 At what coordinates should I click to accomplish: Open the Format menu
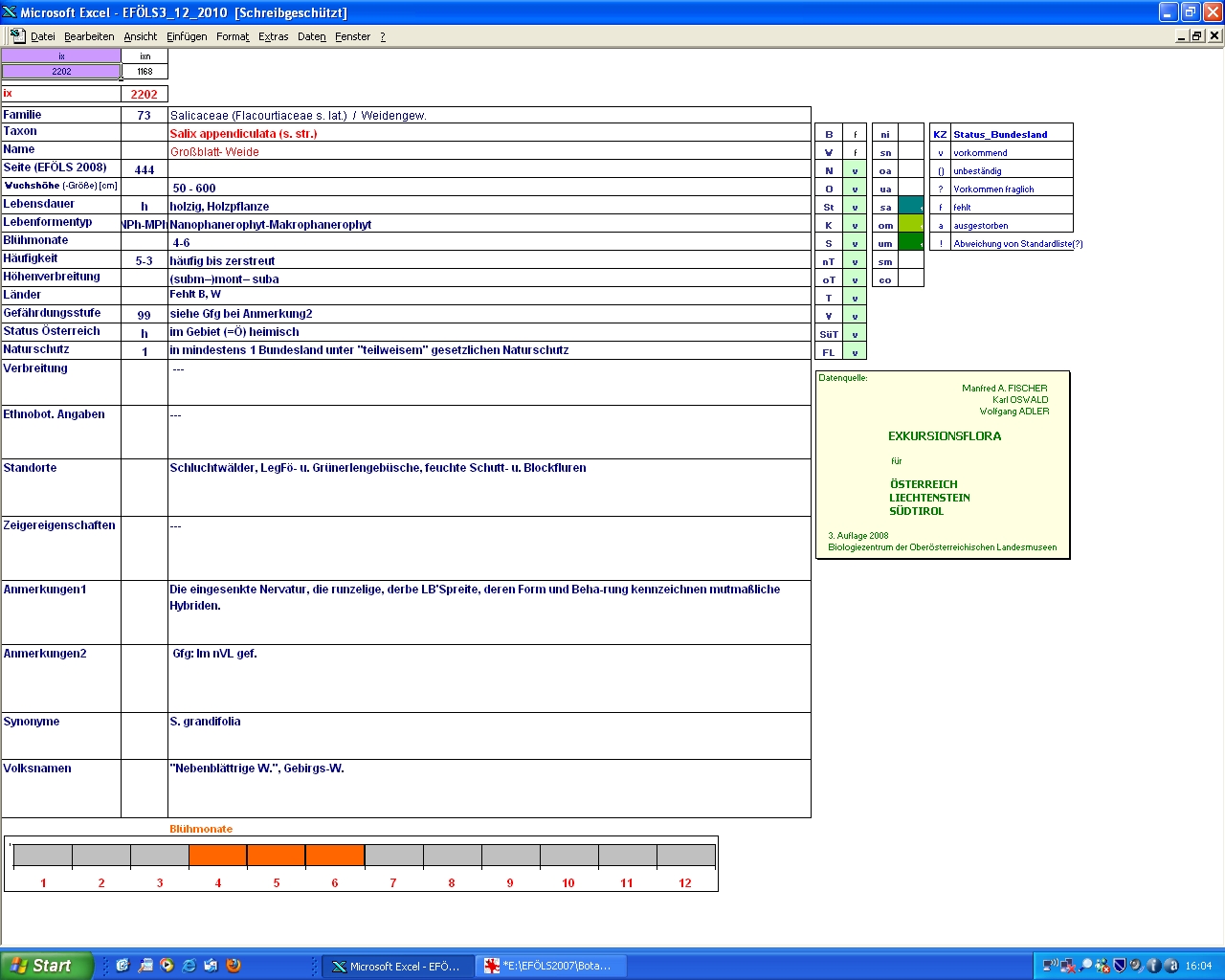(x=233, y=36)
